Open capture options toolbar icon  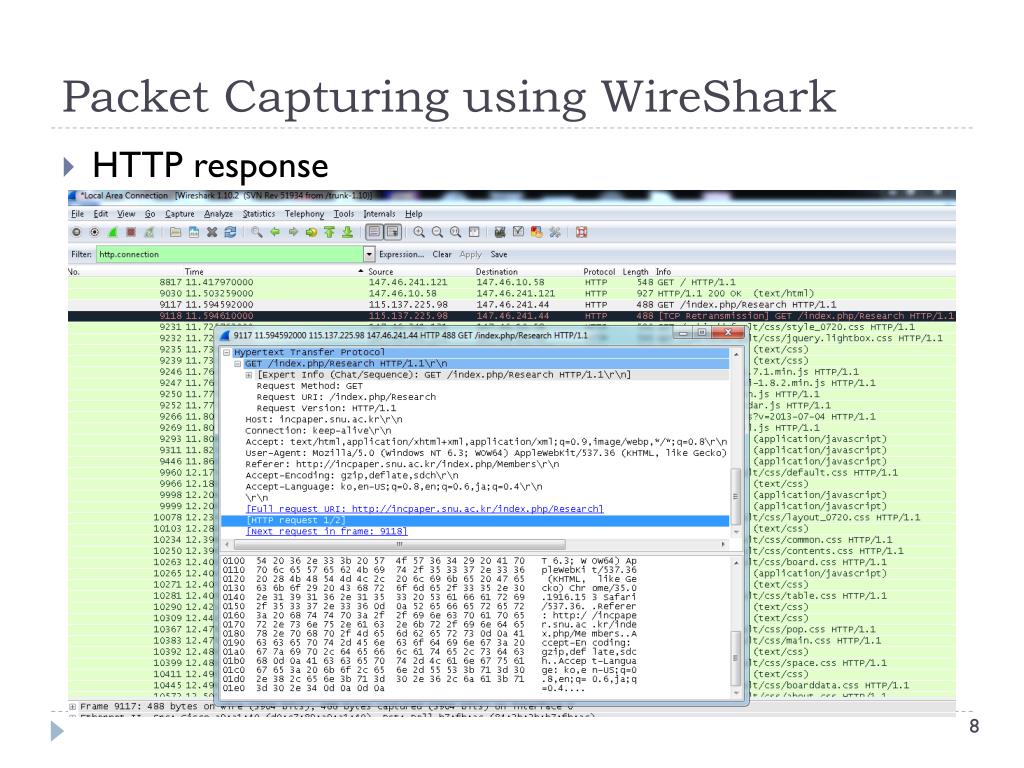click(x=95, y=232)
